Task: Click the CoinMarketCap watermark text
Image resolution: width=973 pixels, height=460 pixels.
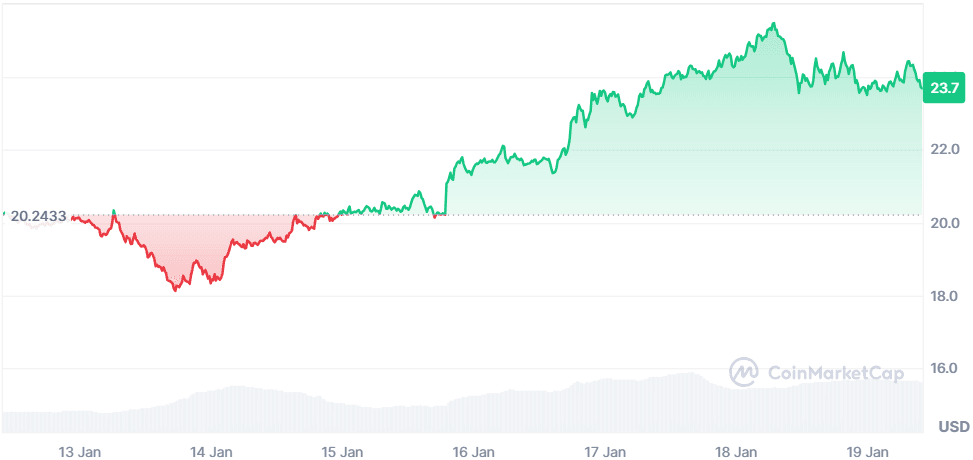Action: [x=835, y=372]
